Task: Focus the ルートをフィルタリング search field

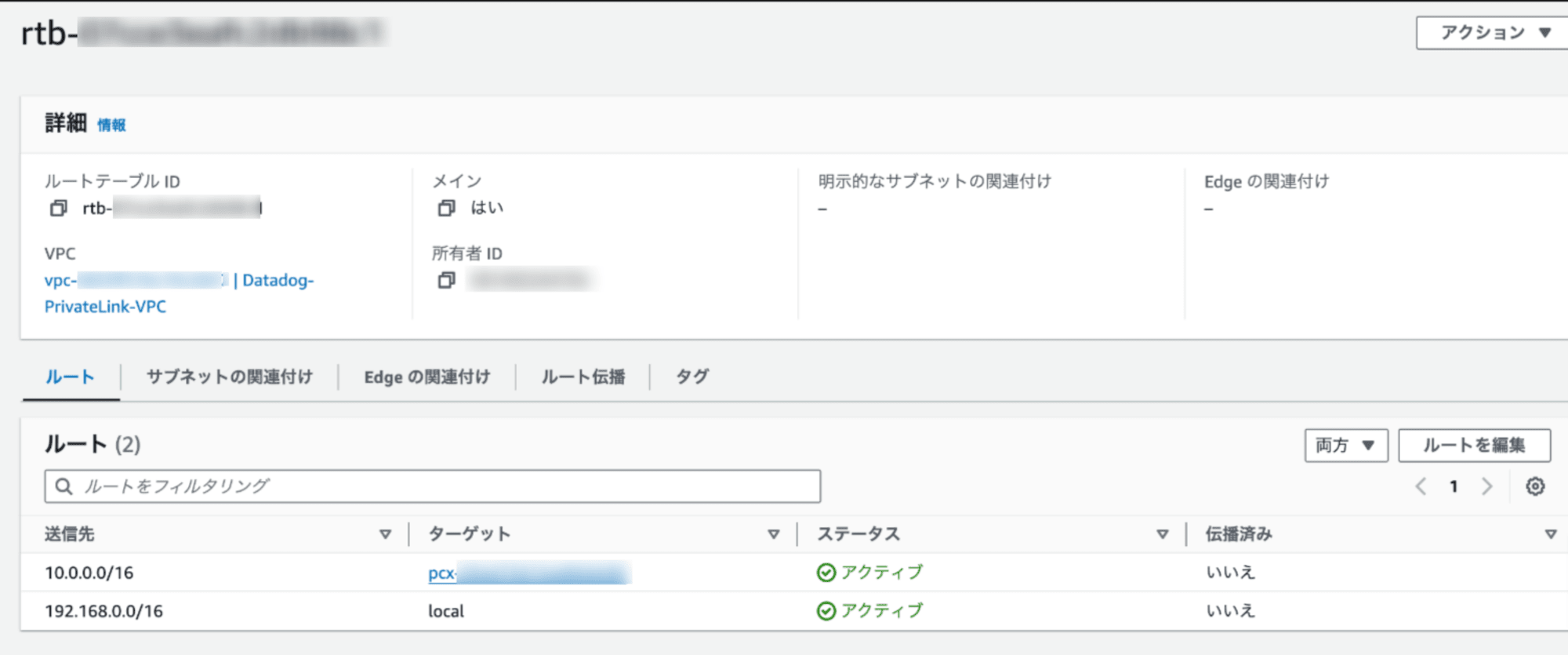Action: [x=433, y=486]
